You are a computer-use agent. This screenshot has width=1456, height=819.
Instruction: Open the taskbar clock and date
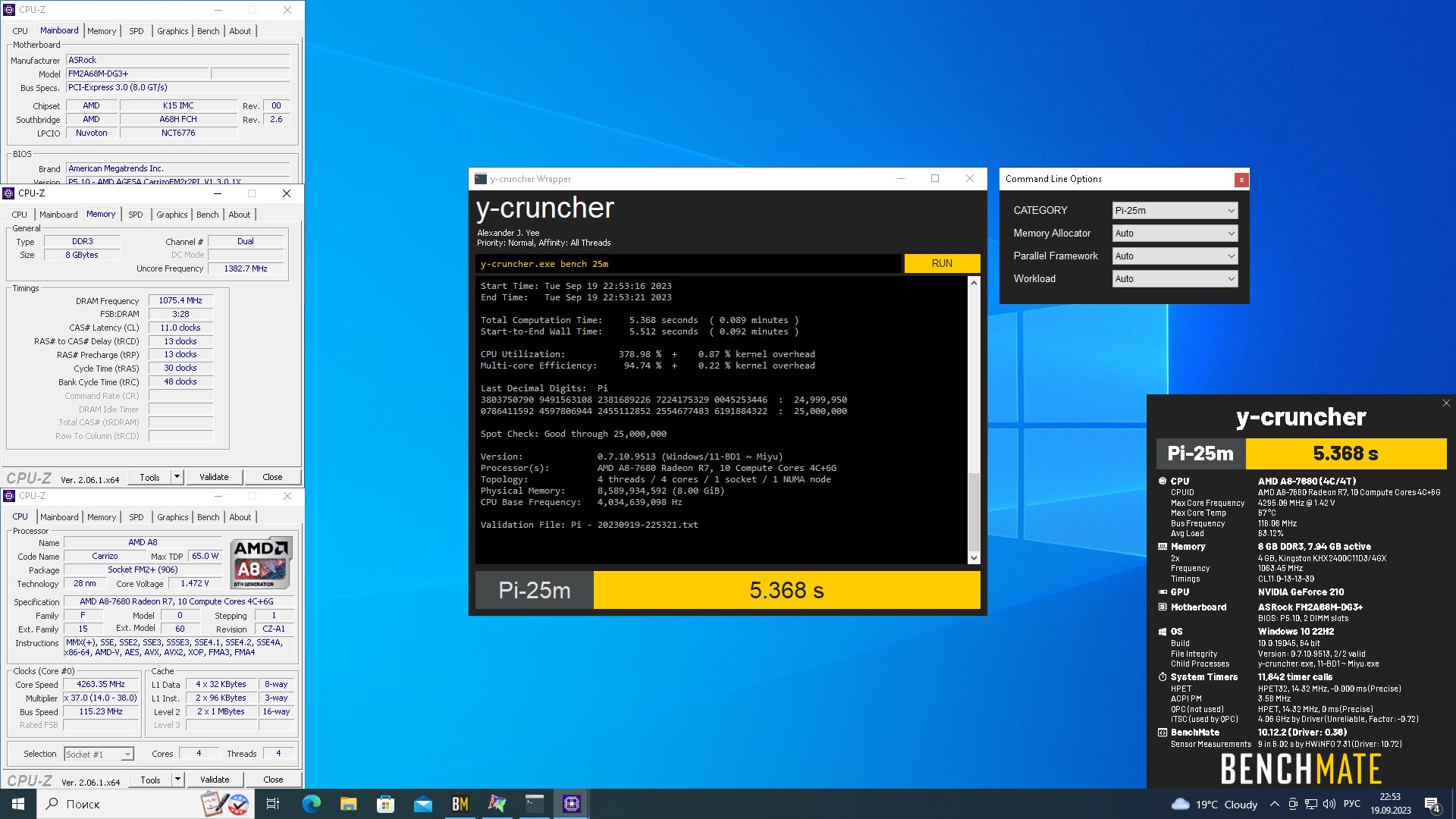point(1390,804)
